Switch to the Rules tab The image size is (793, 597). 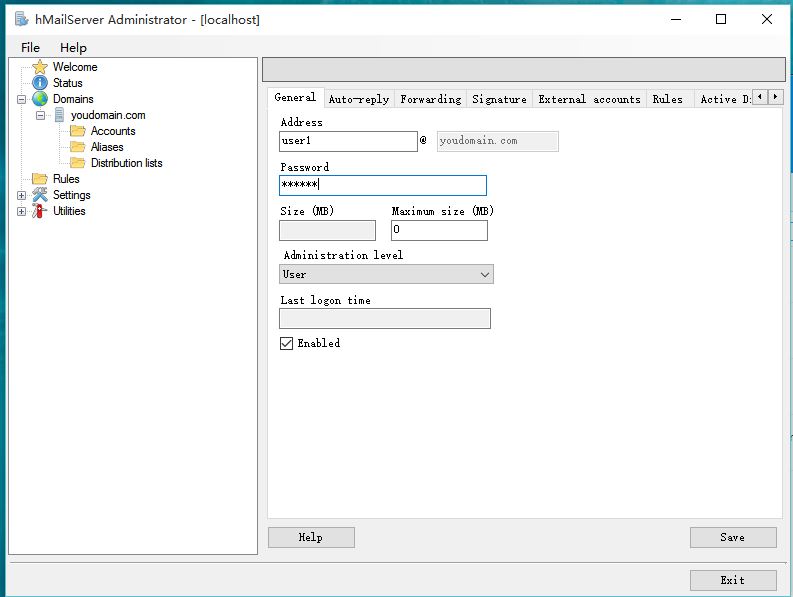668,99
